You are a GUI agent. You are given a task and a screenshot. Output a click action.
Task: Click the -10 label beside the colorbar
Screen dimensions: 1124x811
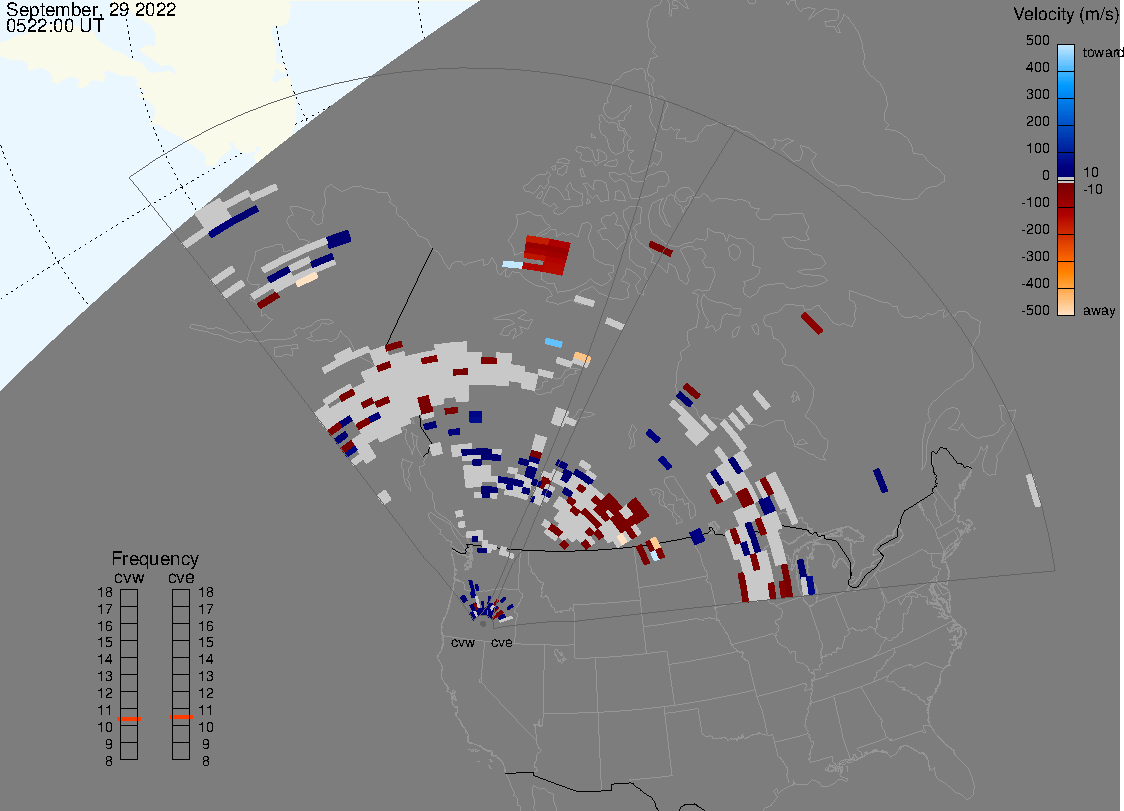(1092, 189)
